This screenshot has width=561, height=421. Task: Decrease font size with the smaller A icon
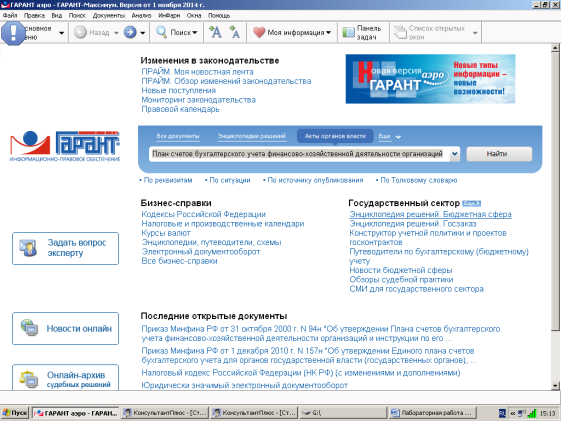tap(234, 32)
